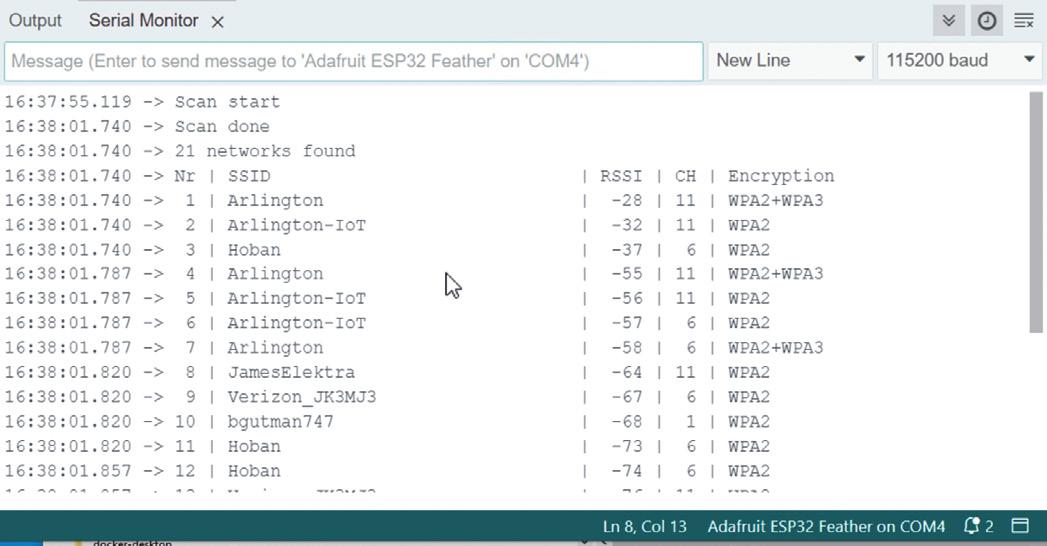Image resolution: width=1047 pixels, height=546 pixels.
Task: Open the 115200 baud rate dropdown
Action: (x=960, y=60)
